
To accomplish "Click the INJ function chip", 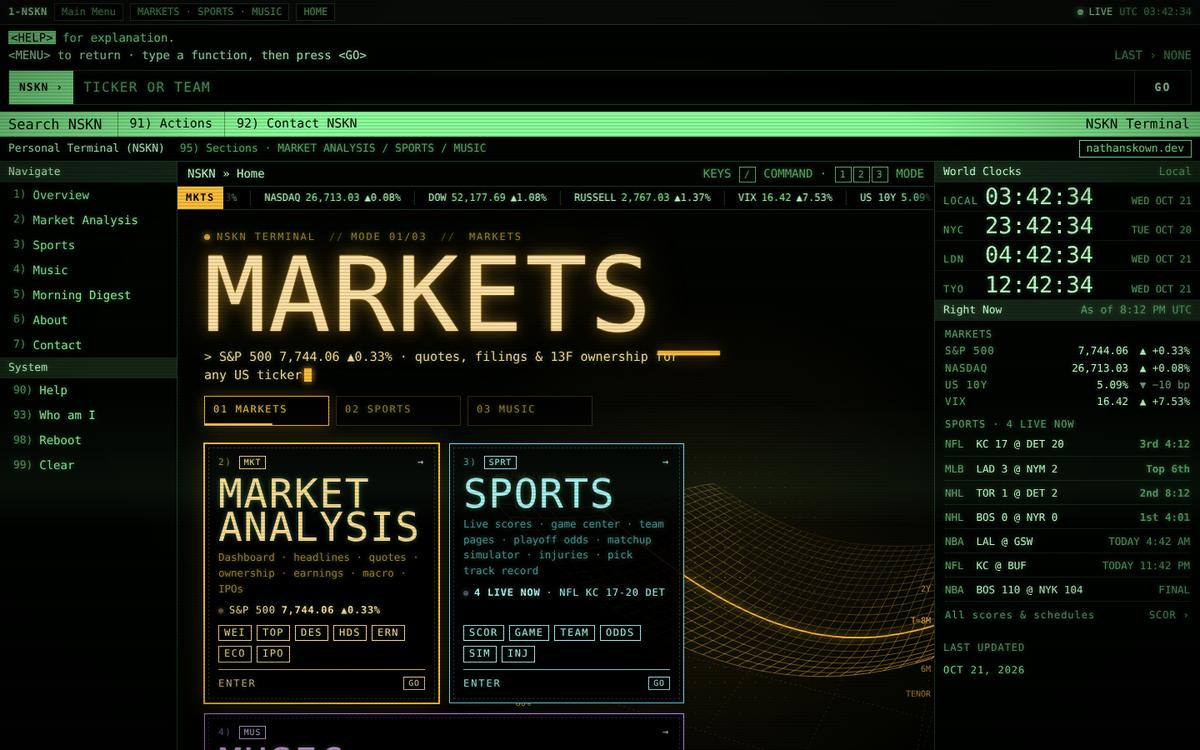I will [518, 654].
